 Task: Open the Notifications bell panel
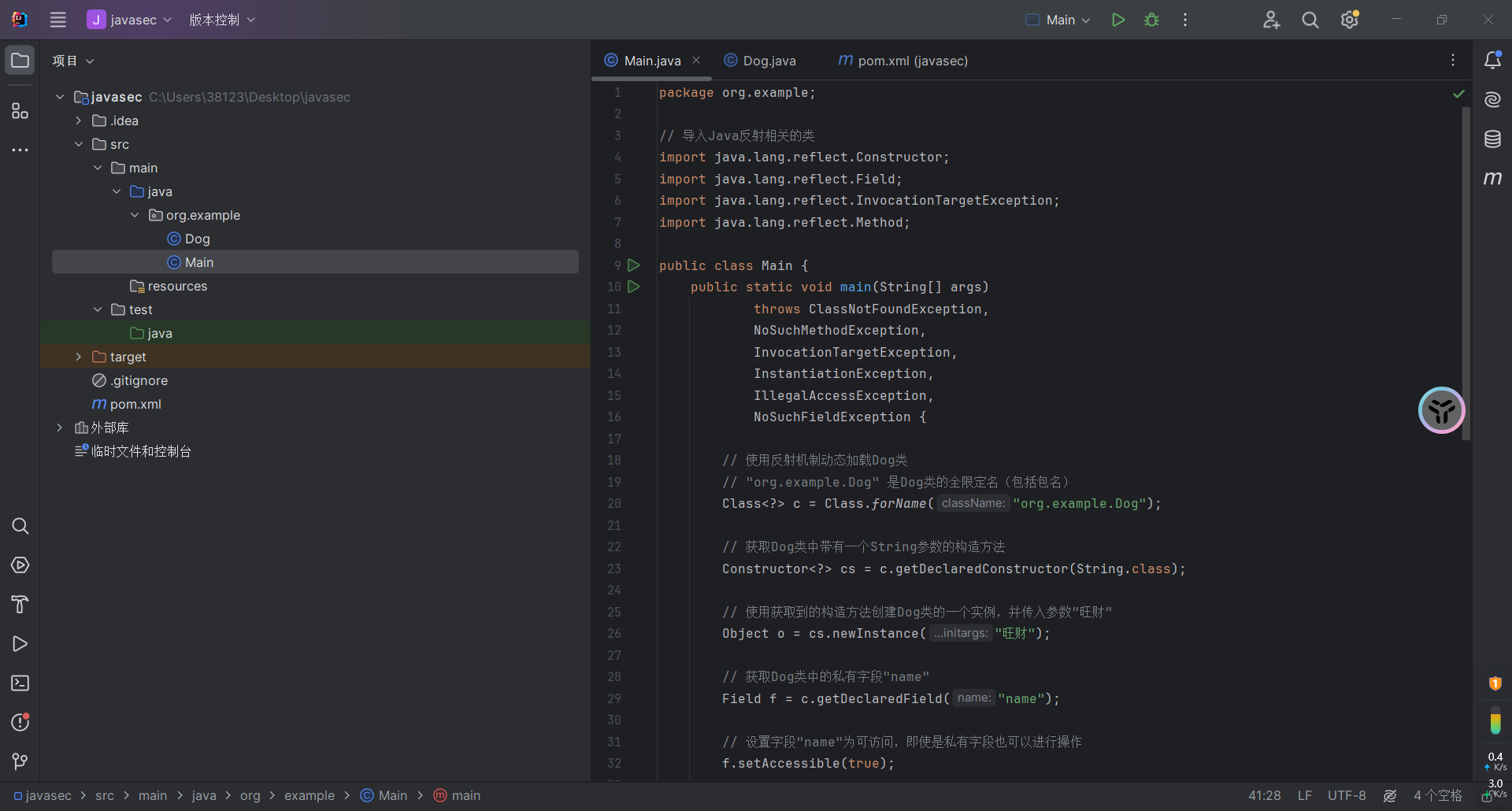[1492, 61]
